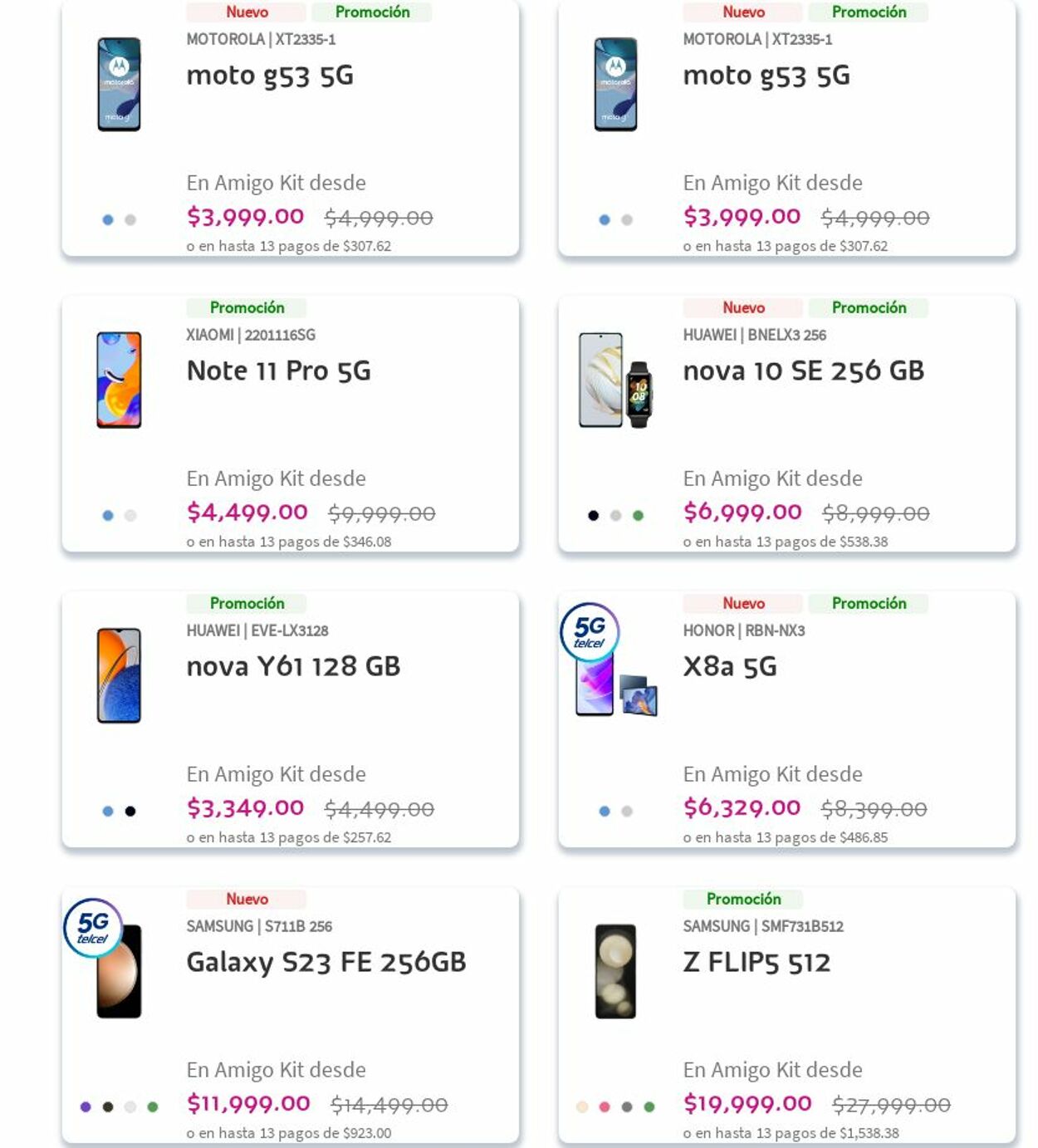The image size is (1038, 1148).
Task: Click the Nuevo badge on Galaxy S23 FE
Action: tap(247, 899)
